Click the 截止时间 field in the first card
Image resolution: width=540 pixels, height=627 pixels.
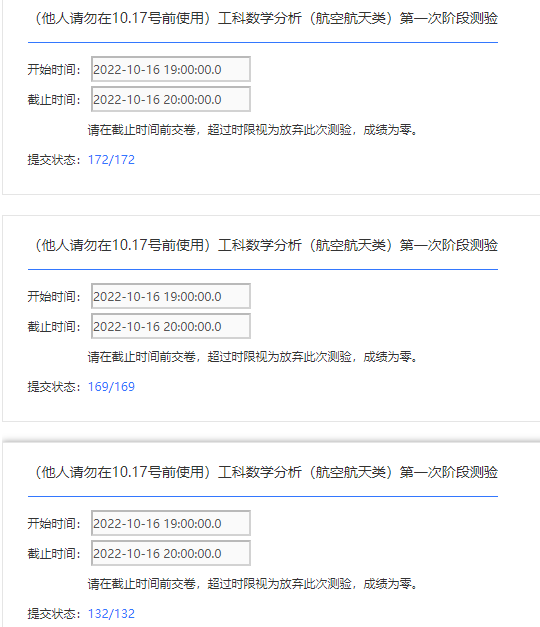[171, 99]
